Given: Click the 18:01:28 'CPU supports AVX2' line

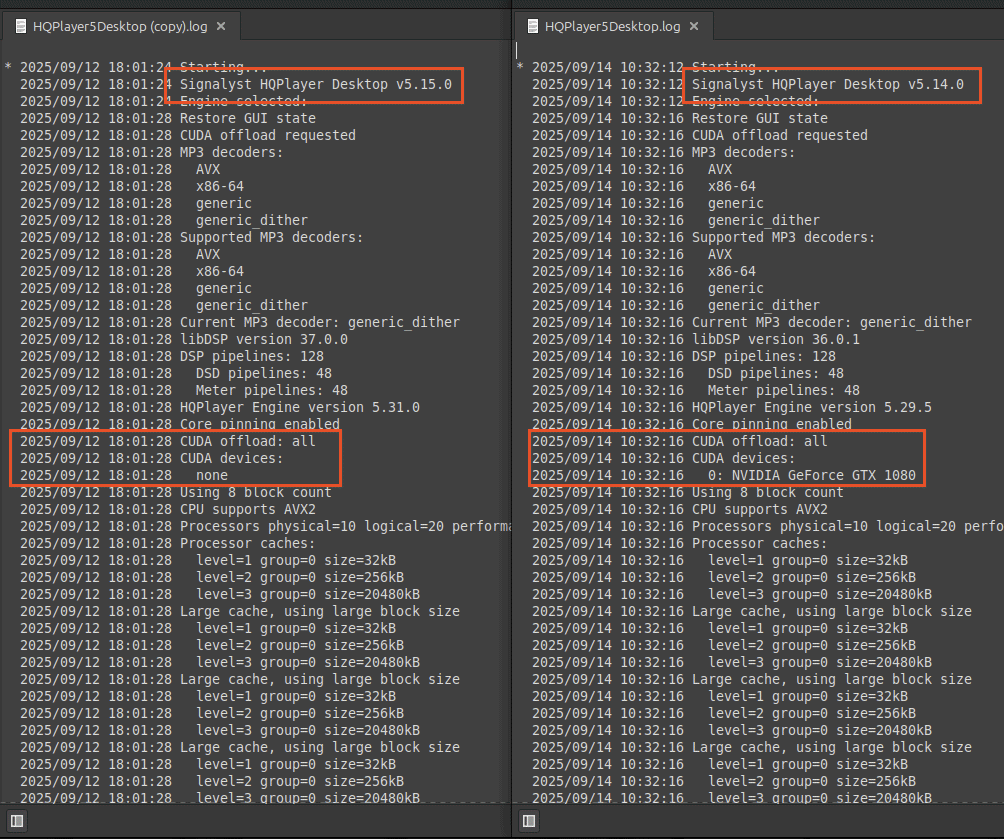Looking at the screenshot, I should [168, 509].
